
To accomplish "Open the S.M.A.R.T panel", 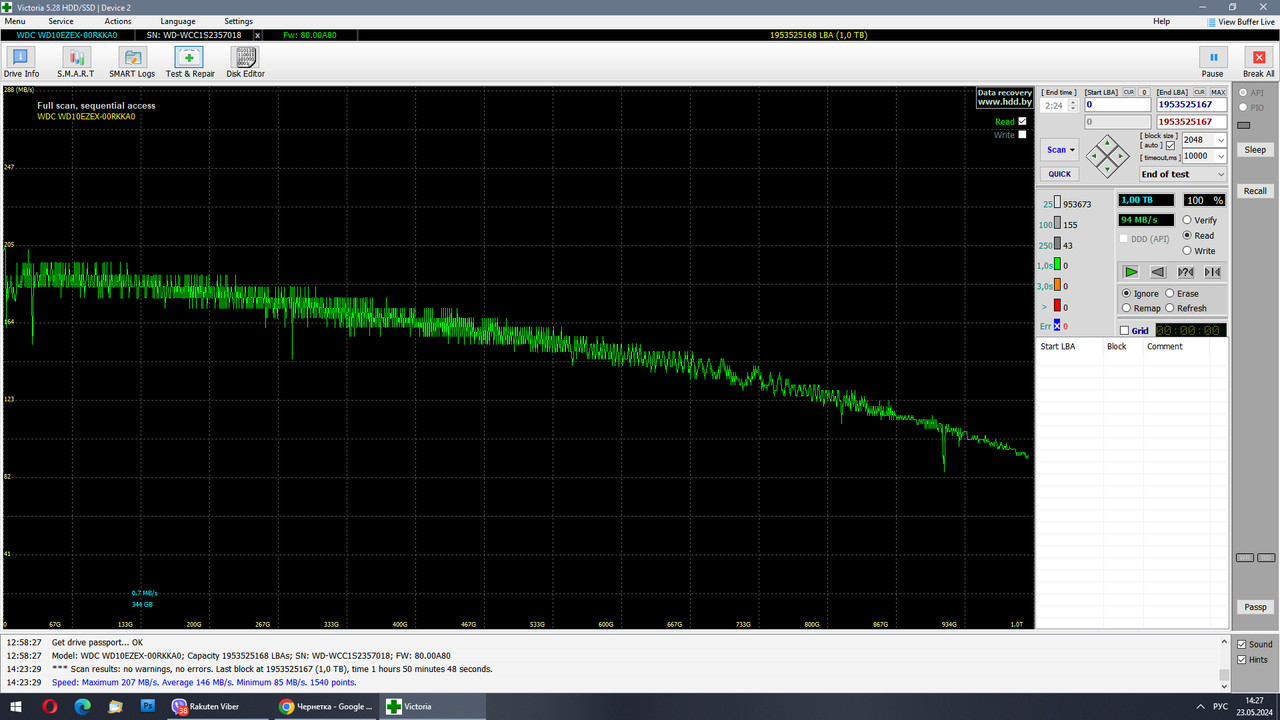I will pos(75,63).
